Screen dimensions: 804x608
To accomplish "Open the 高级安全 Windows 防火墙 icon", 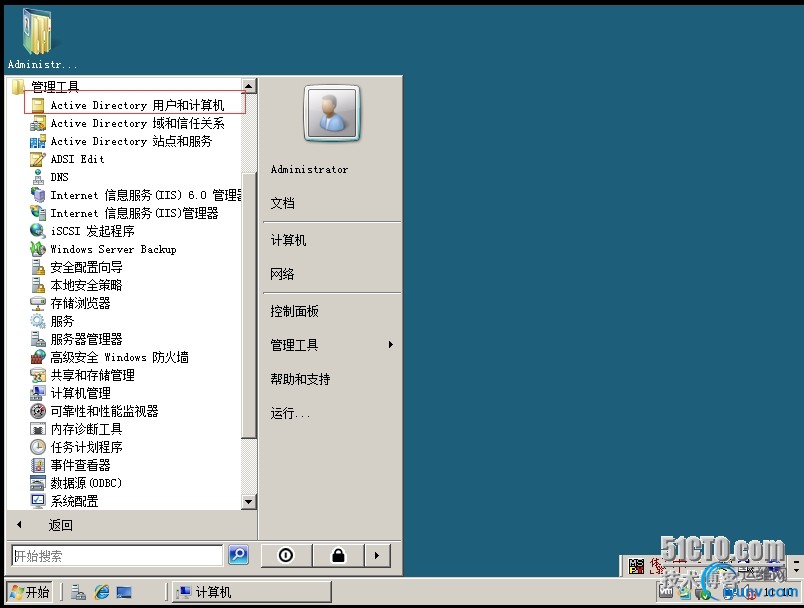I will tap(38, 357).
